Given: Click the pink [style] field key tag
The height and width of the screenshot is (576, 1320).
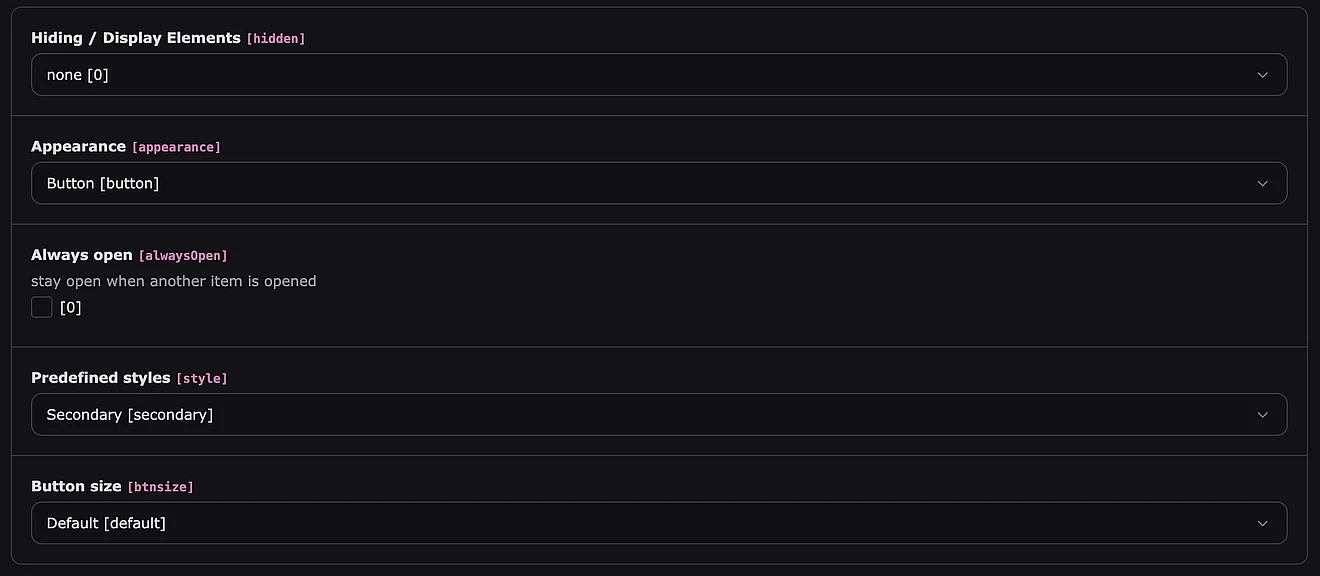Looking at the screenshot, I should [x=202, y=379].
